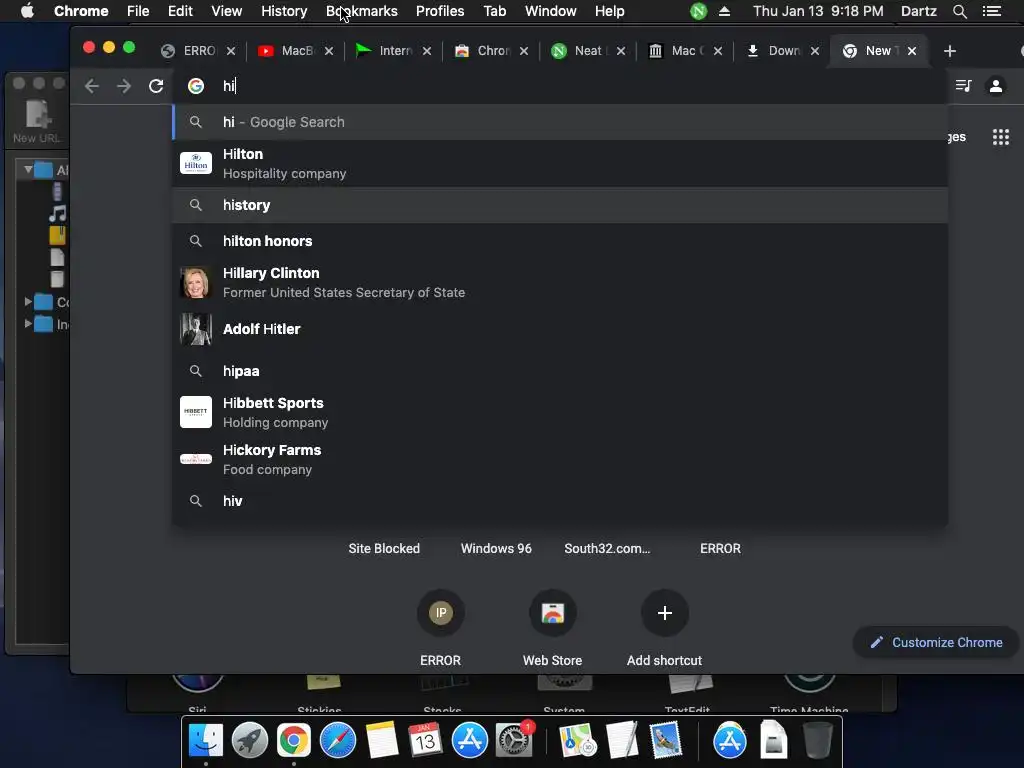Open Calendar from the Dock
The image size is (1024, 768).
425,741
